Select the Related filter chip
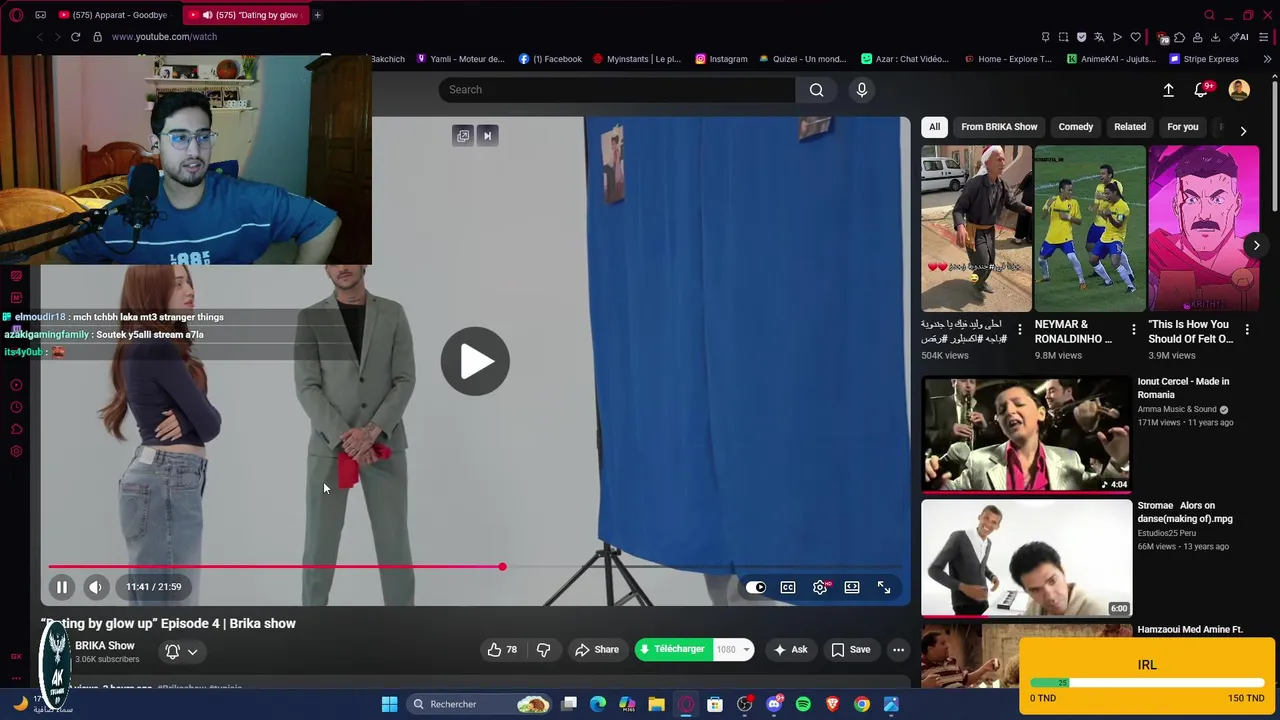Image resolution: width=1280 pixels, height=720 pixels. click(1130, 127)
